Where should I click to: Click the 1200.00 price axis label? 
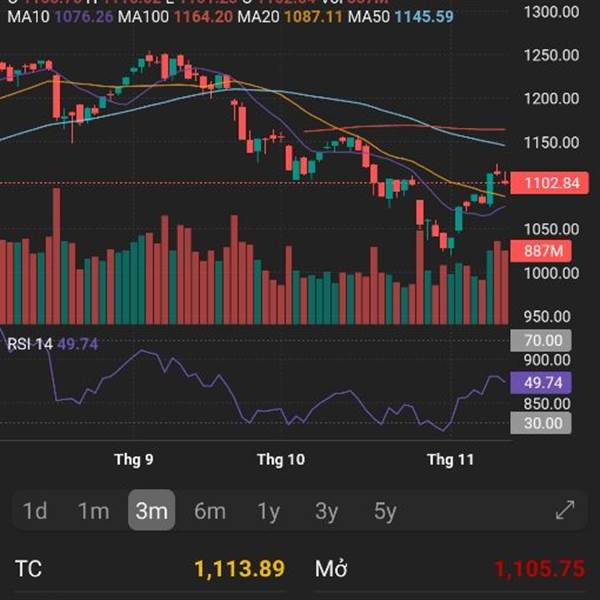pos(551,99)
